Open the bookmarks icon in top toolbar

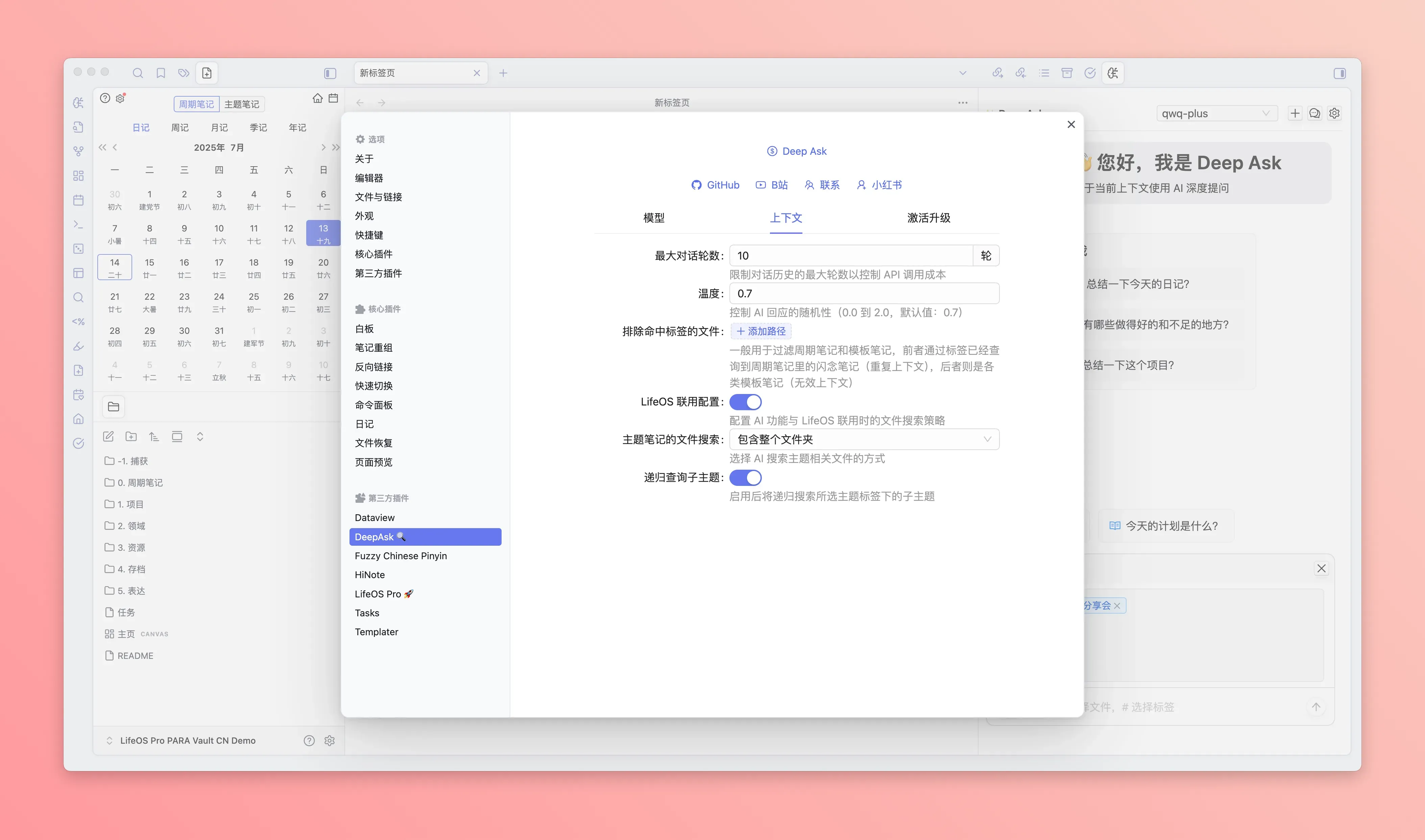(x=161, y=73)
